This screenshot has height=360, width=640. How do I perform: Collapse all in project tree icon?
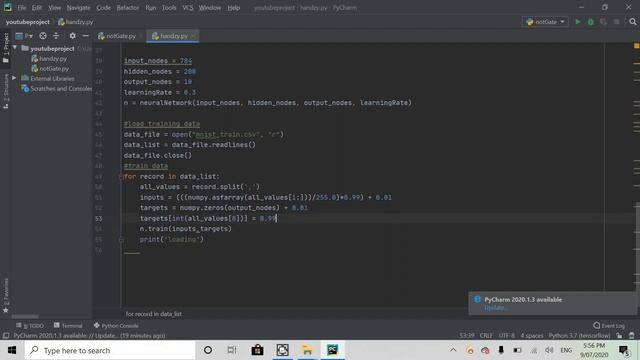[56, 36]
